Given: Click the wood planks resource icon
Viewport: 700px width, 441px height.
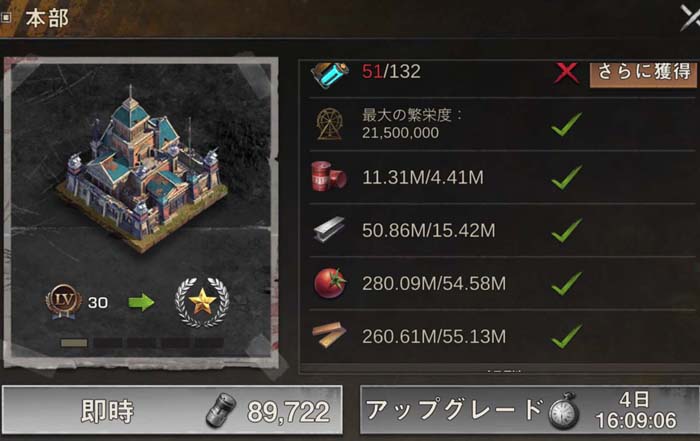Looking at the screenshot, I should 329,335.
